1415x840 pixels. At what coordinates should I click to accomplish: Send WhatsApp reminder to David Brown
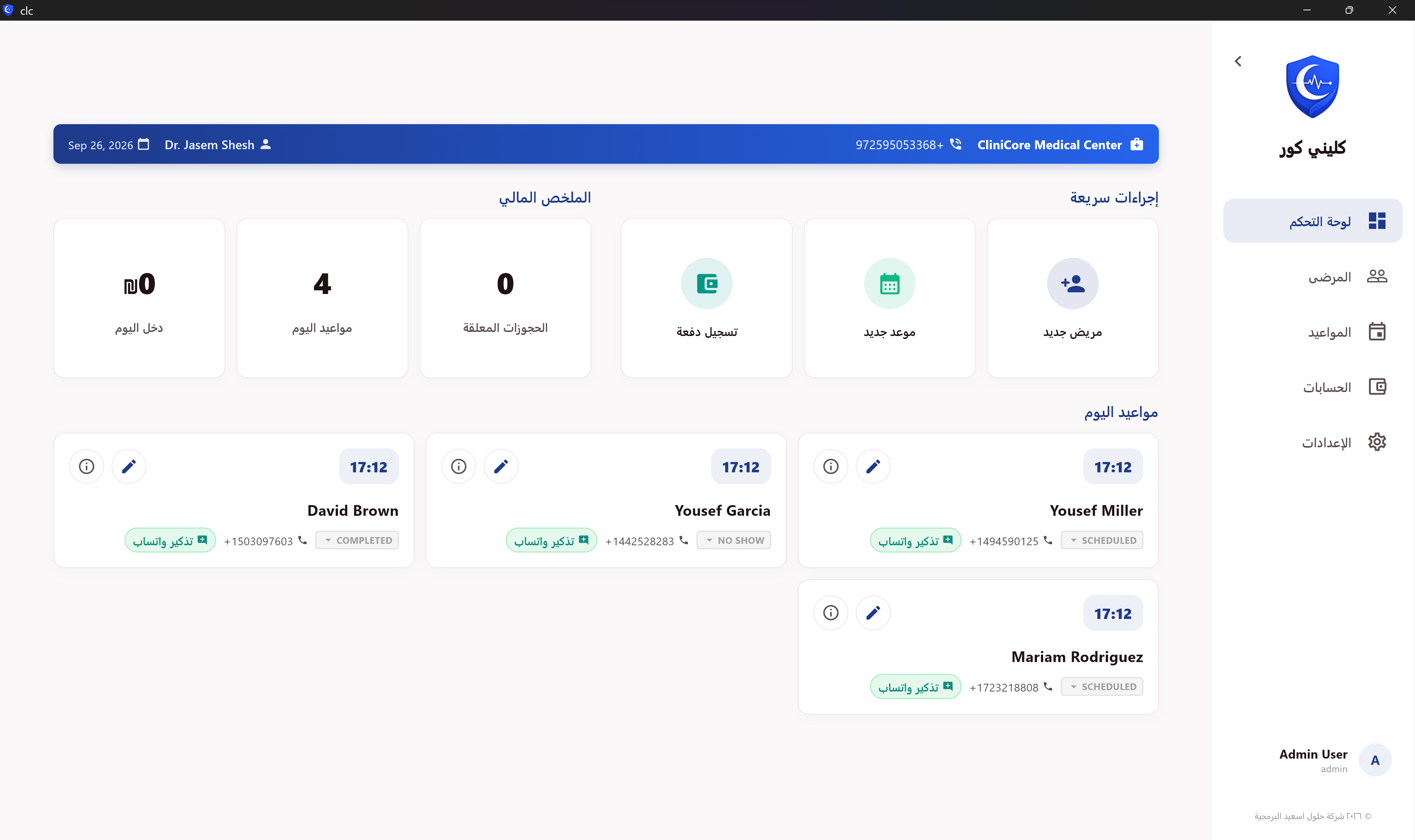coord(170,540)
